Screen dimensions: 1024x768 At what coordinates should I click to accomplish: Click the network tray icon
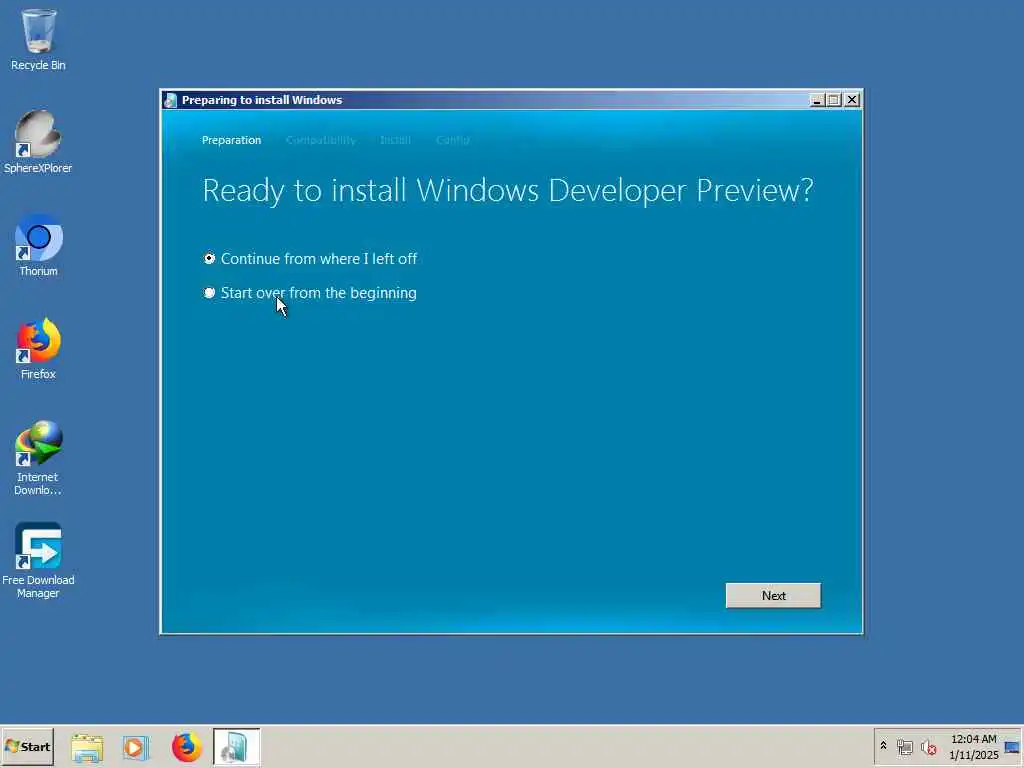tap(904, 747)
